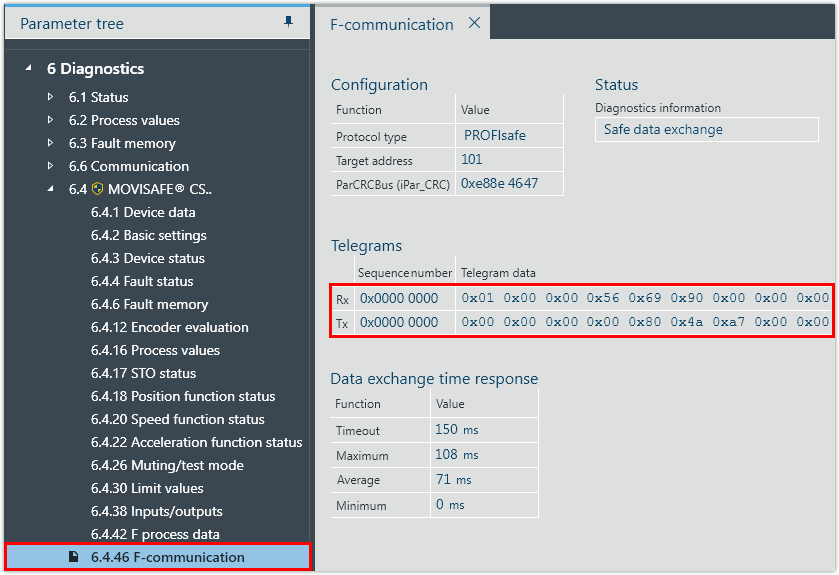Switch to the F-communication tab
839x575 pixels.
tap(391, 24)
